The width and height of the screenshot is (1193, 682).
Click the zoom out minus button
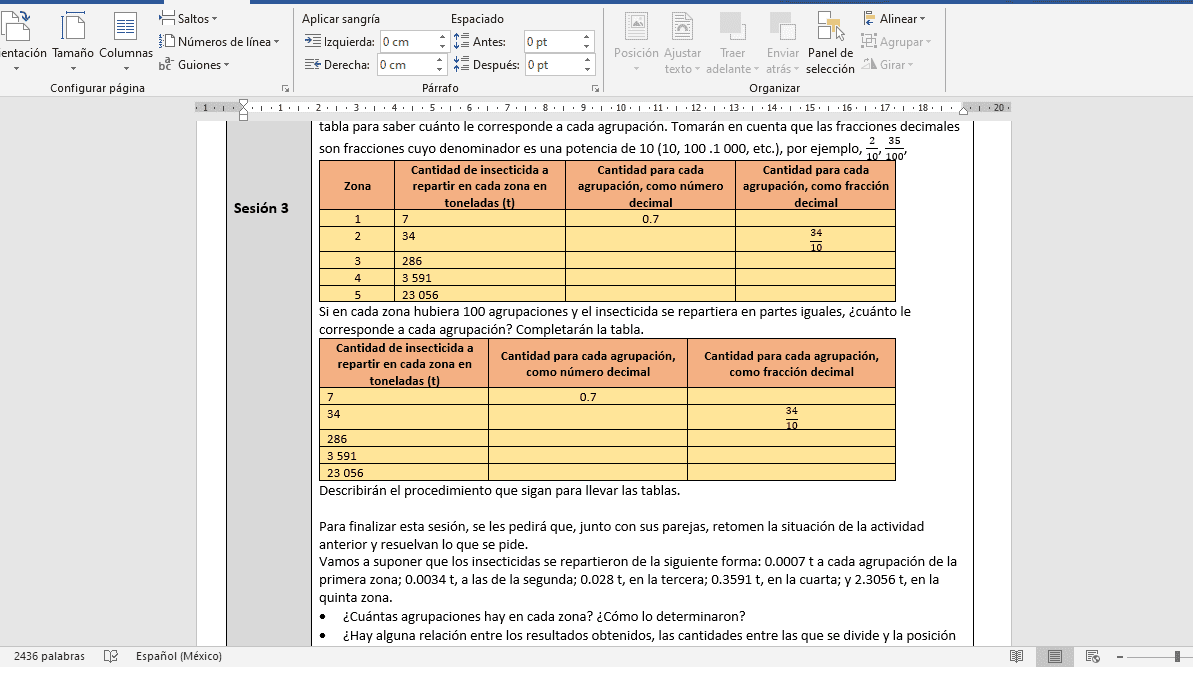coord(1120,656)
